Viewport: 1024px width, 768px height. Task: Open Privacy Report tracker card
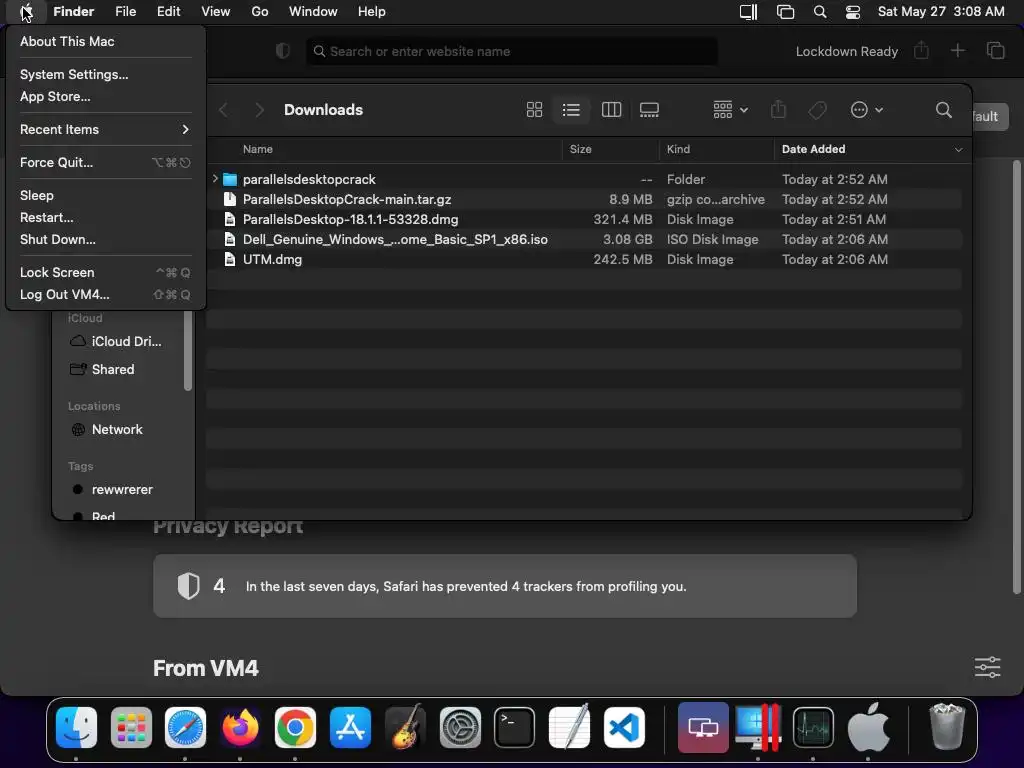(505, 586)
